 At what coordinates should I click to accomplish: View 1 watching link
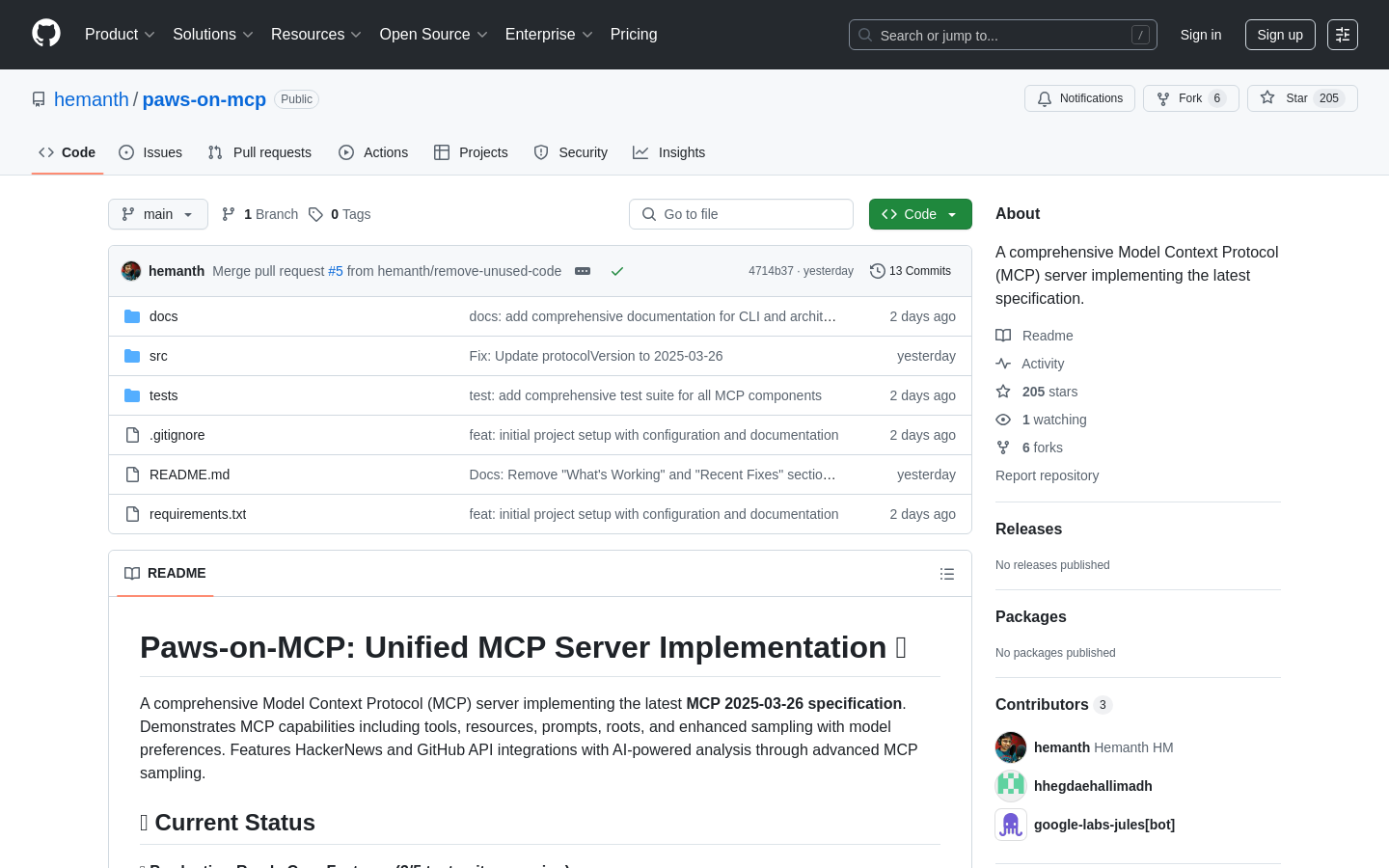pyautogui.click(x=1041, y=420)
